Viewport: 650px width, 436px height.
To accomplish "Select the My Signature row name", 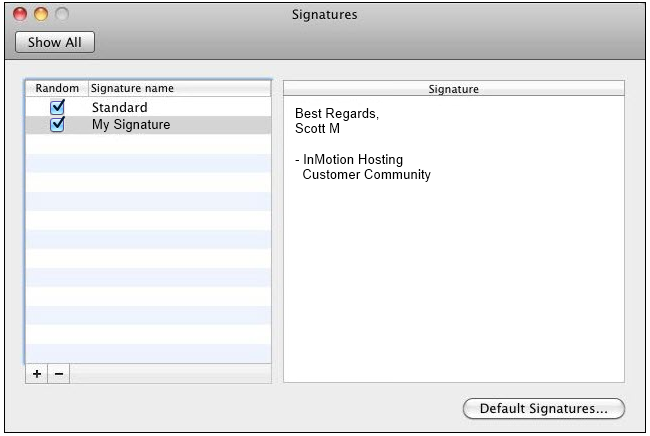I will [130, 125].
